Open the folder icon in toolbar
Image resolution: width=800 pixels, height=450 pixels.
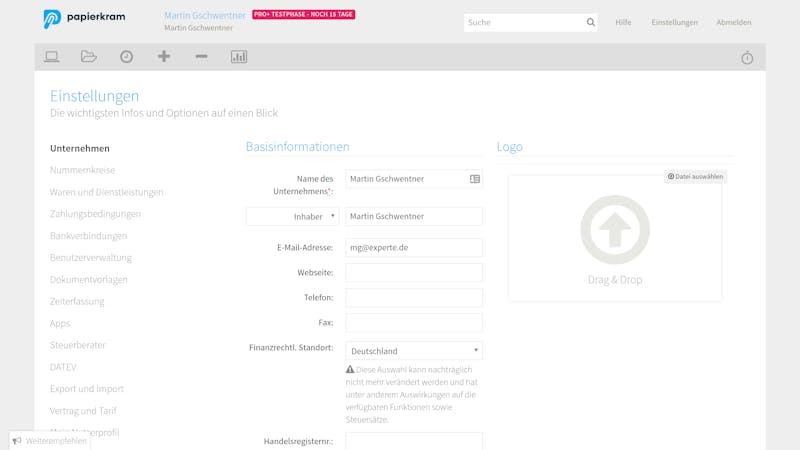tap(89, 57)
